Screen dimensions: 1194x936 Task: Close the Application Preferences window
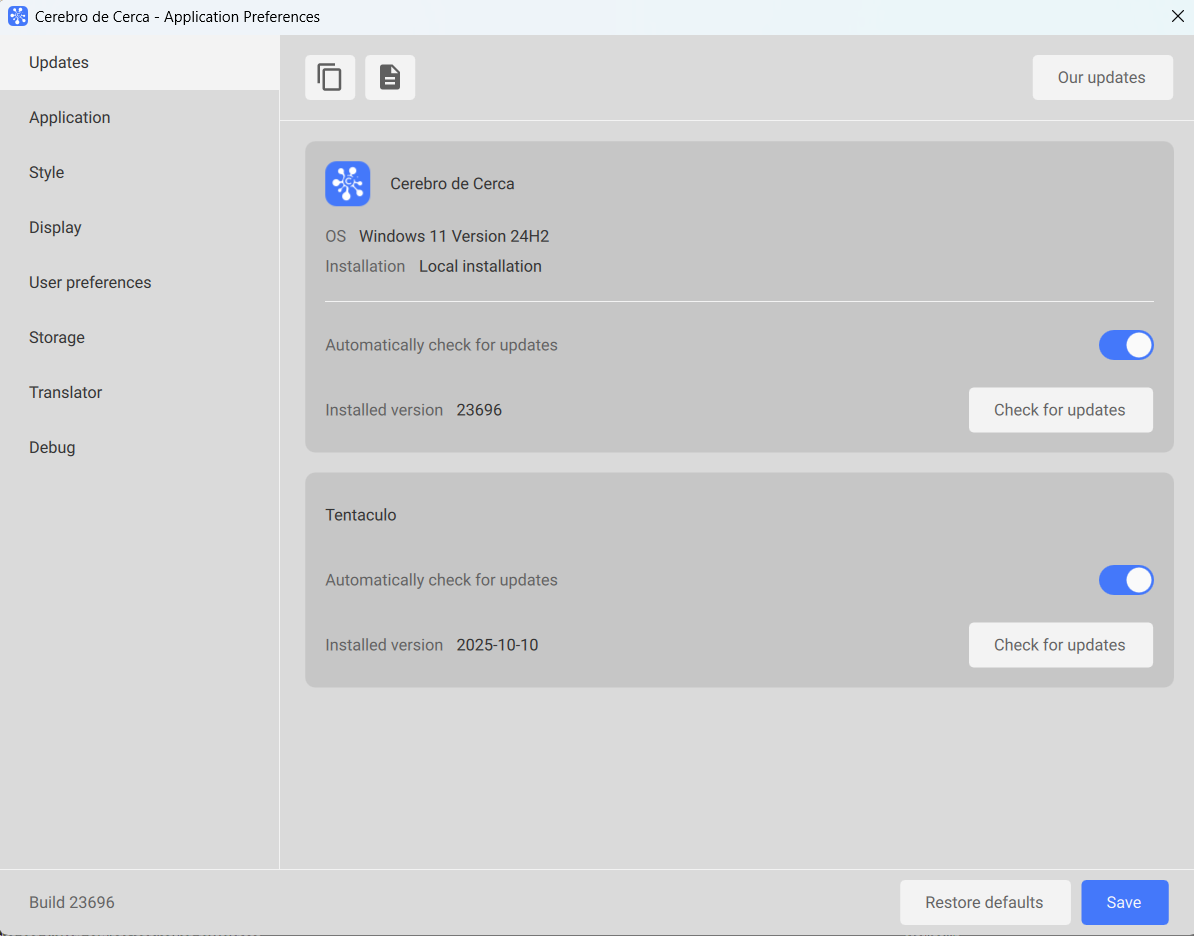[x=1177, y=17]
